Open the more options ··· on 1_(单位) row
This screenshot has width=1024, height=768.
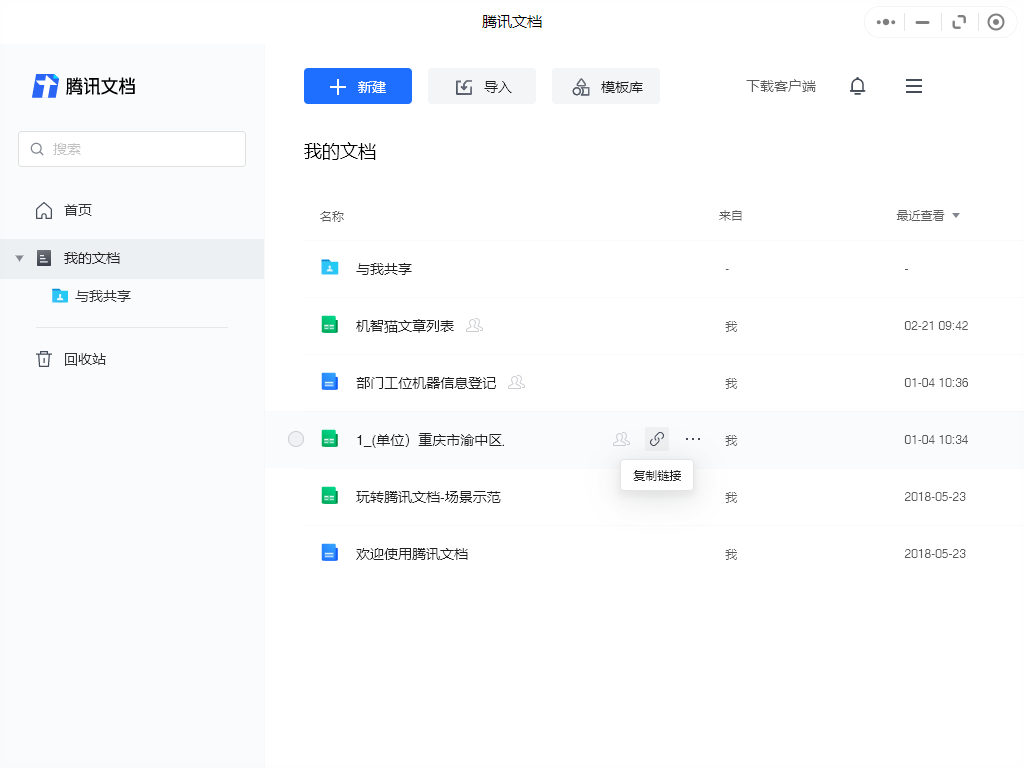(693, 438)
